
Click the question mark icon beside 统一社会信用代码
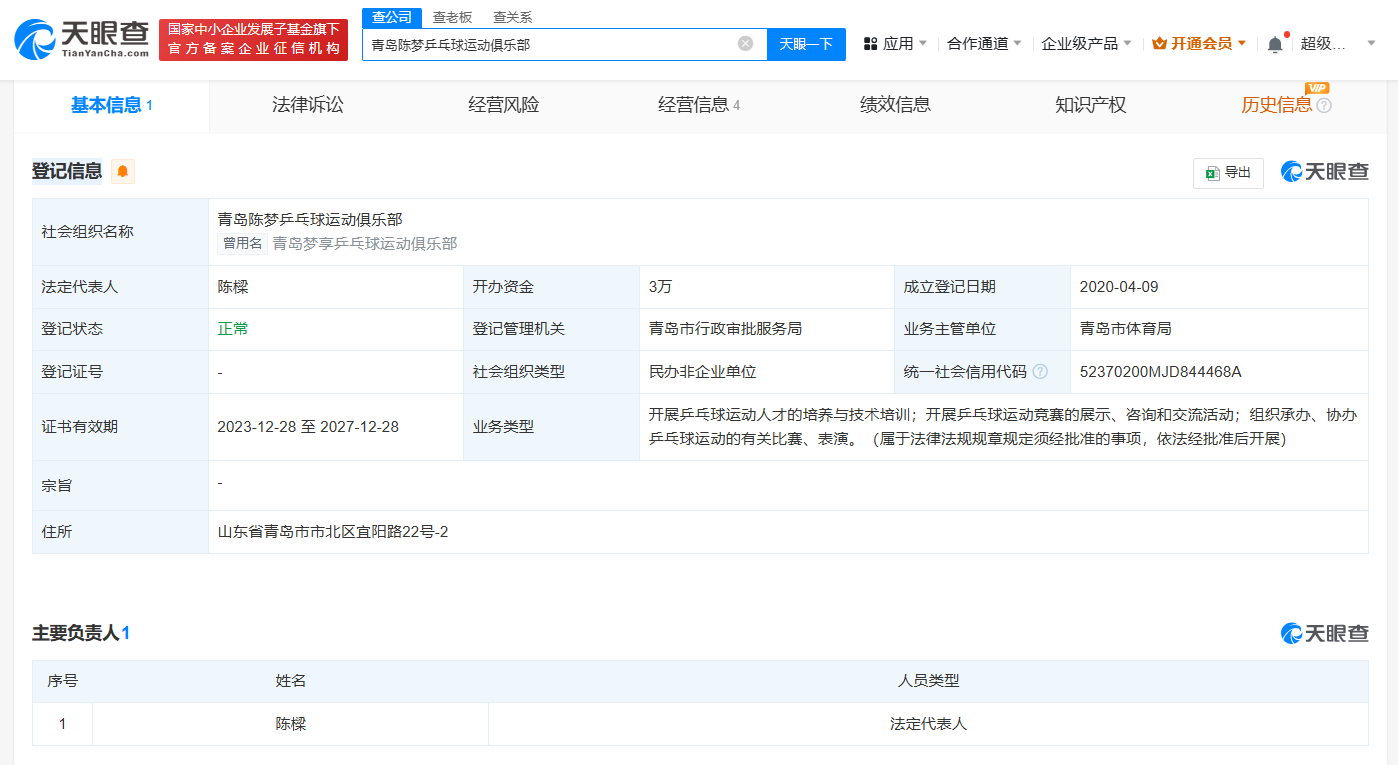pos(1038,371)
